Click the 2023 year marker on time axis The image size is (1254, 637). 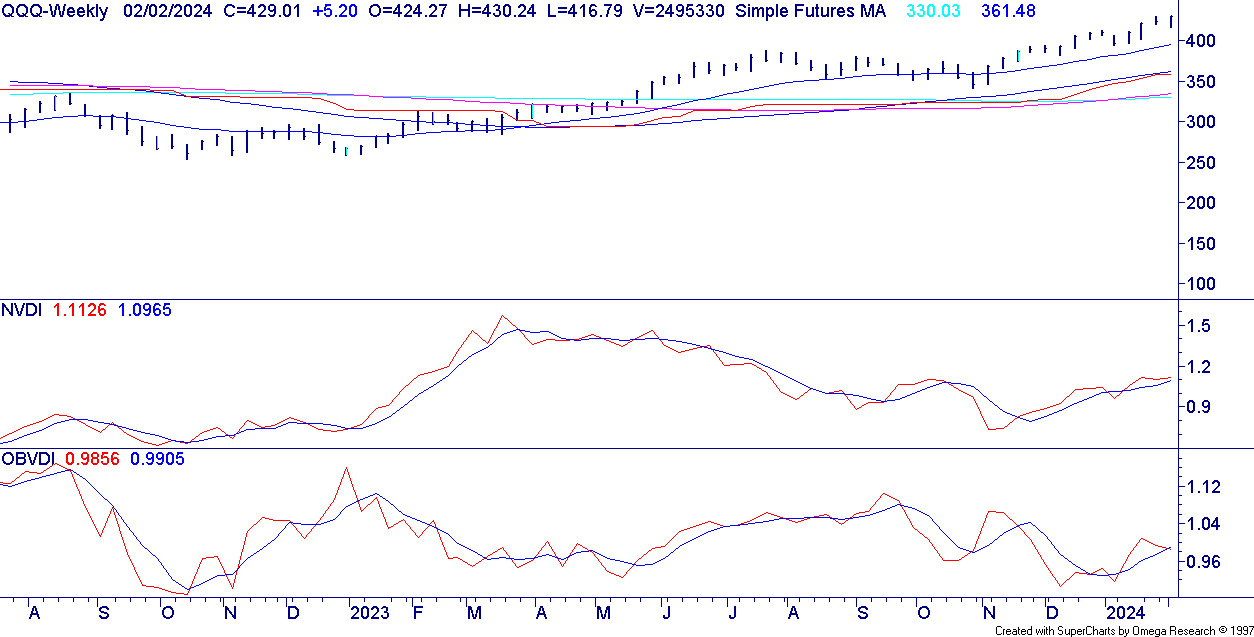(x=370, y=611)
